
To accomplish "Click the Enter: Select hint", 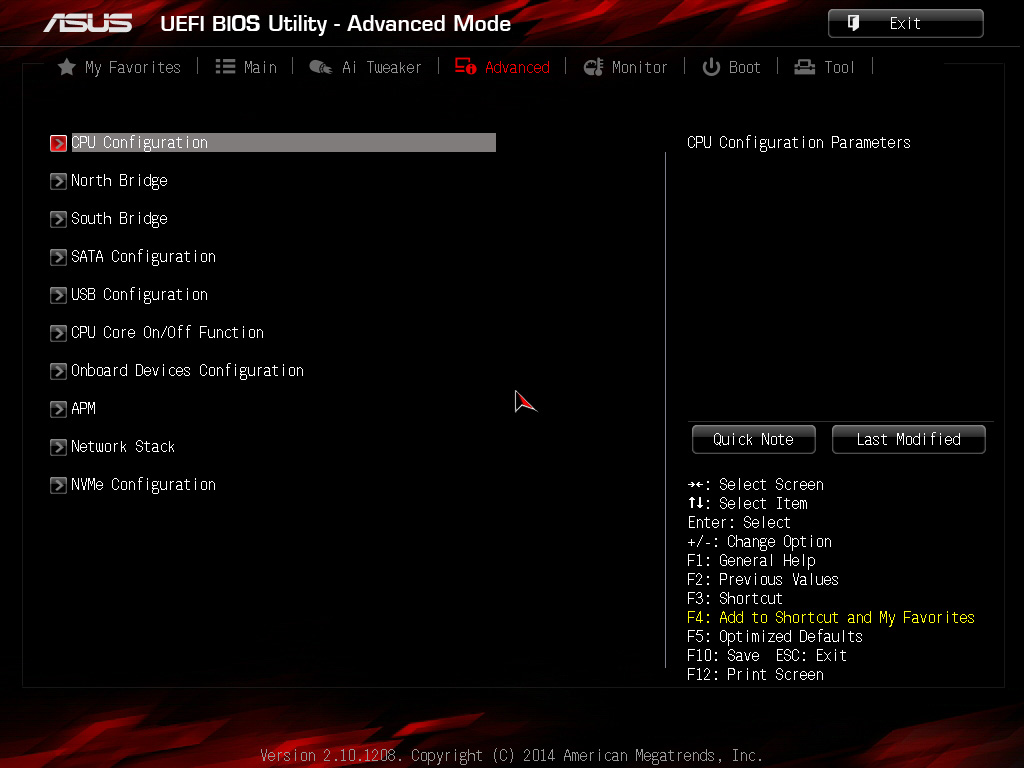I will point(739,523).
